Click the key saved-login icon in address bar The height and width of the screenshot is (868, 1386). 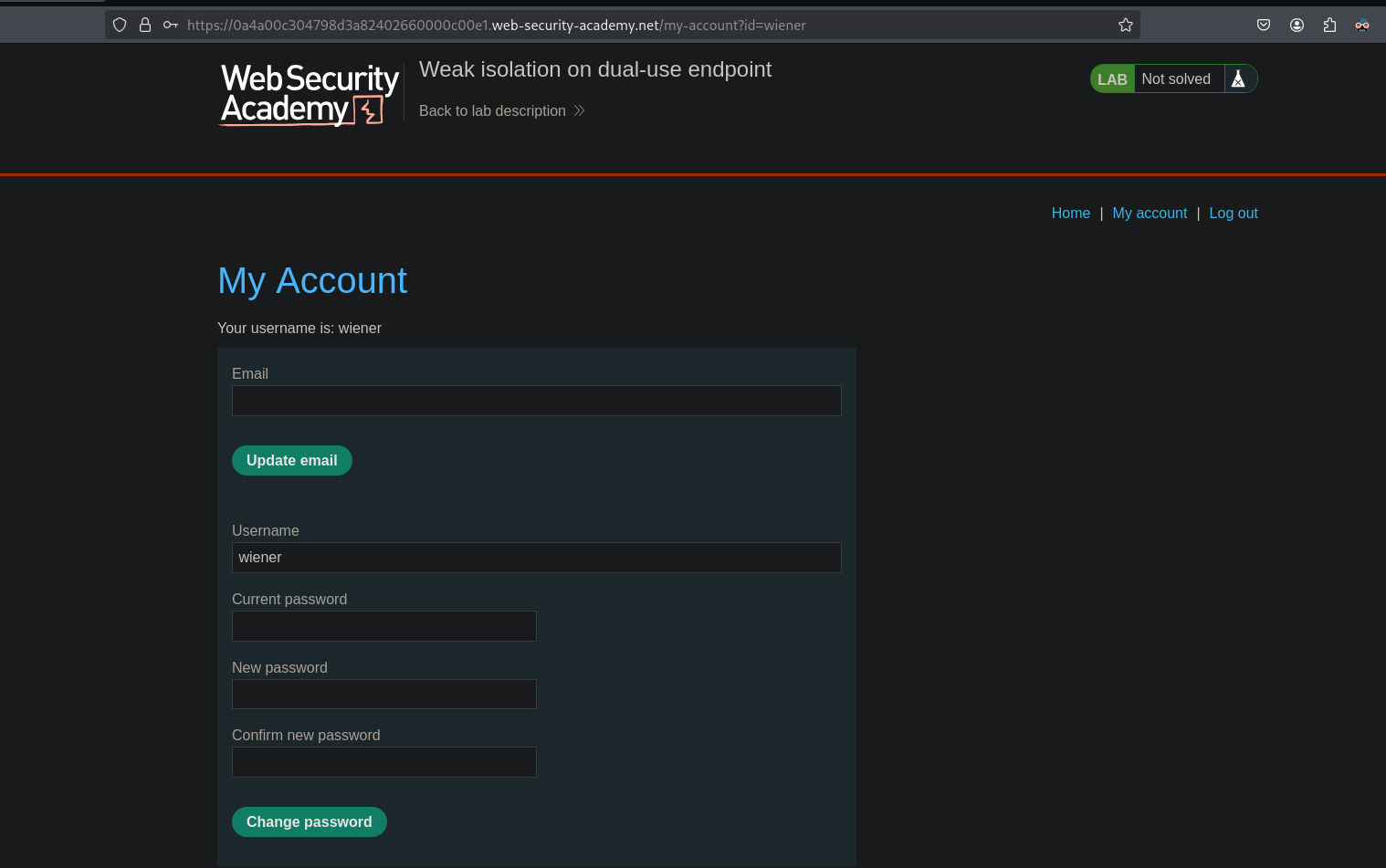click(171, 25)
